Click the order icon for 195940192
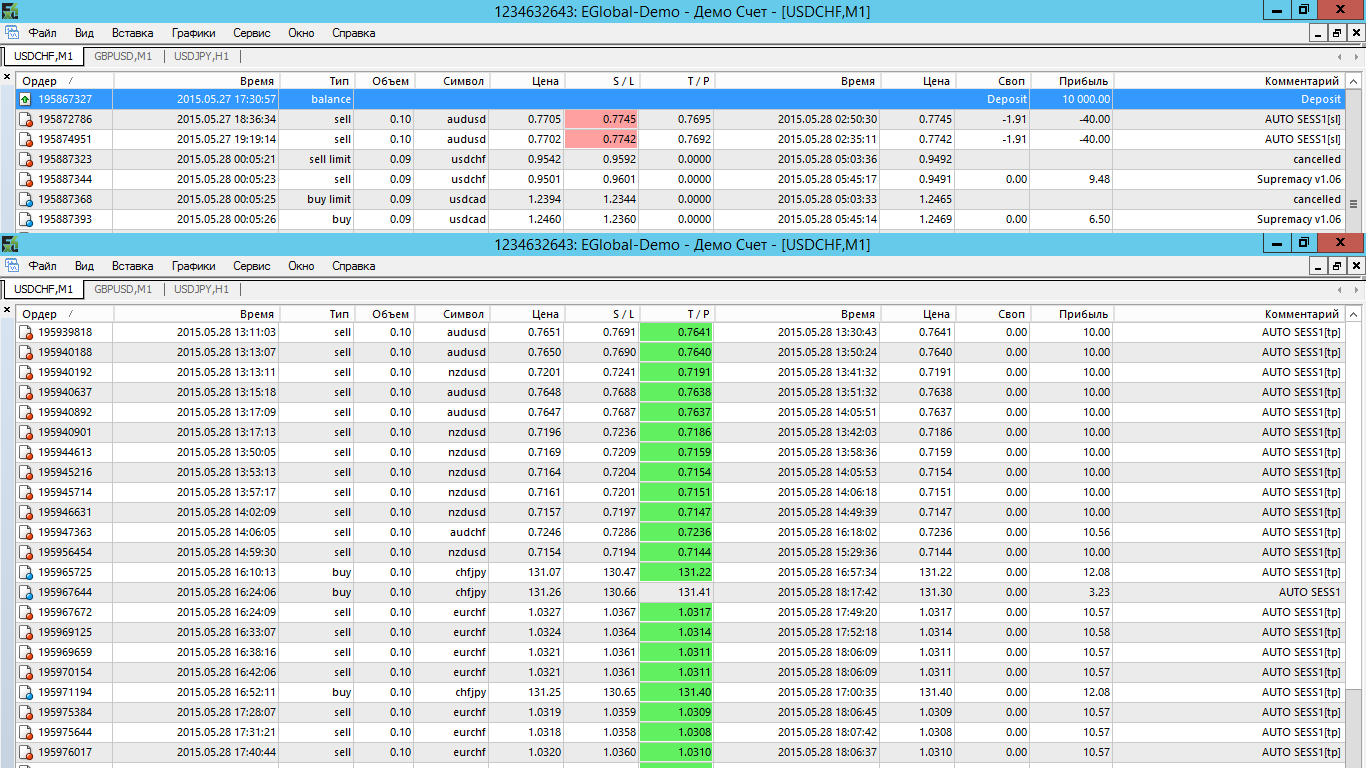 (26, 372)
